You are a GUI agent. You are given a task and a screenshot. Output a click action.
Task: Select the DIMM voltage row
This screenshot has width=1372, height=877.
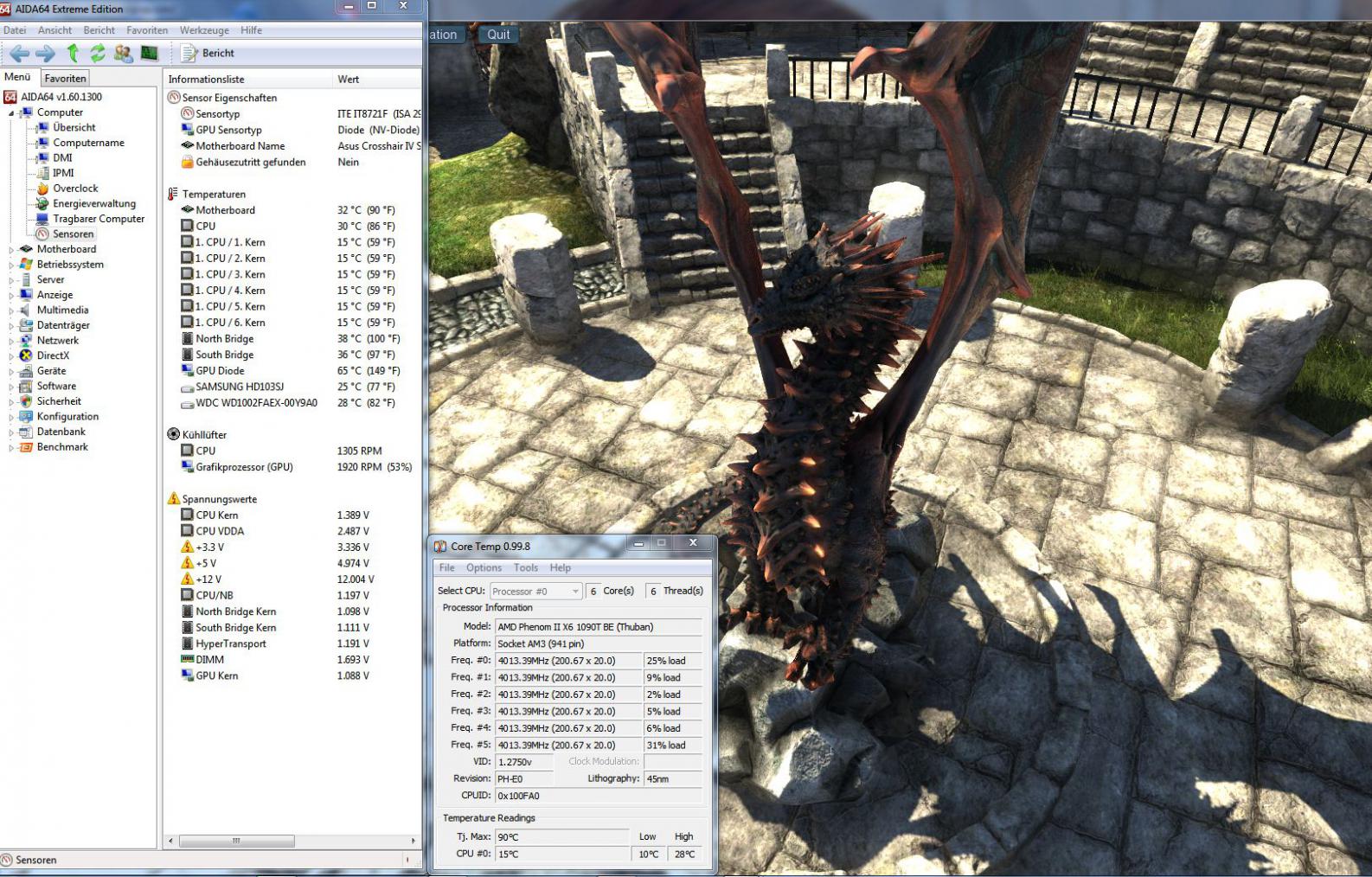[294, 659]
